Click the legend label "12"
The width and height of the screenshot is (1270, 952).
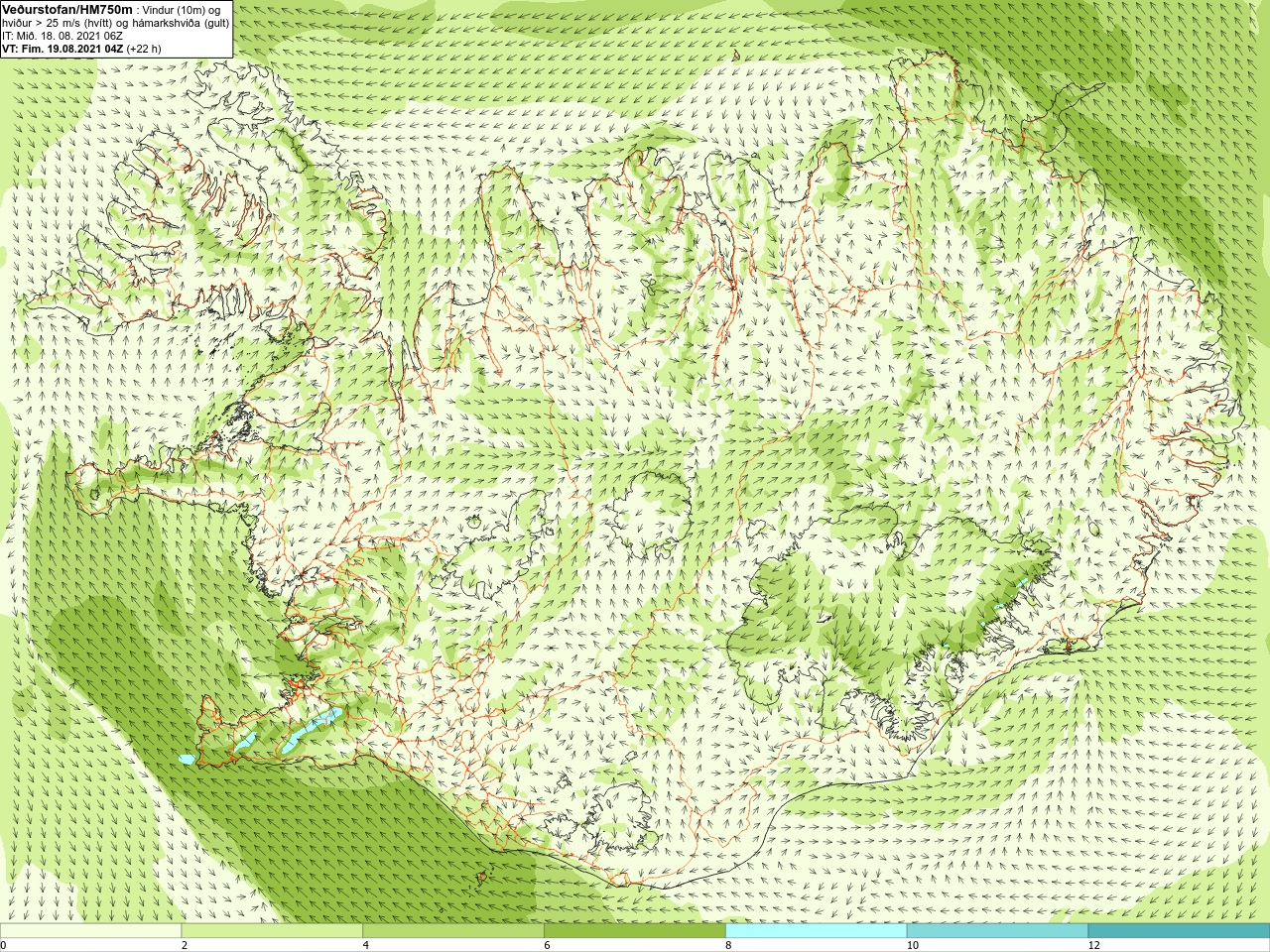point(1093,945)
